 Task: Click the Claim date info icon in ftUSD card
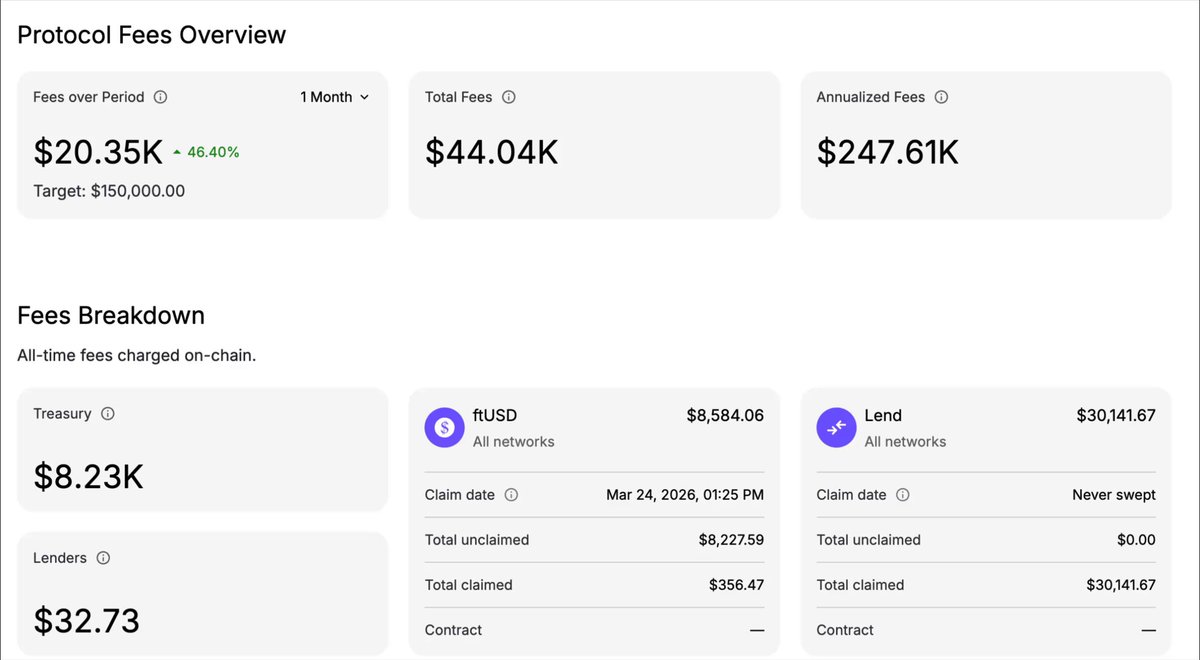point(511,495)
